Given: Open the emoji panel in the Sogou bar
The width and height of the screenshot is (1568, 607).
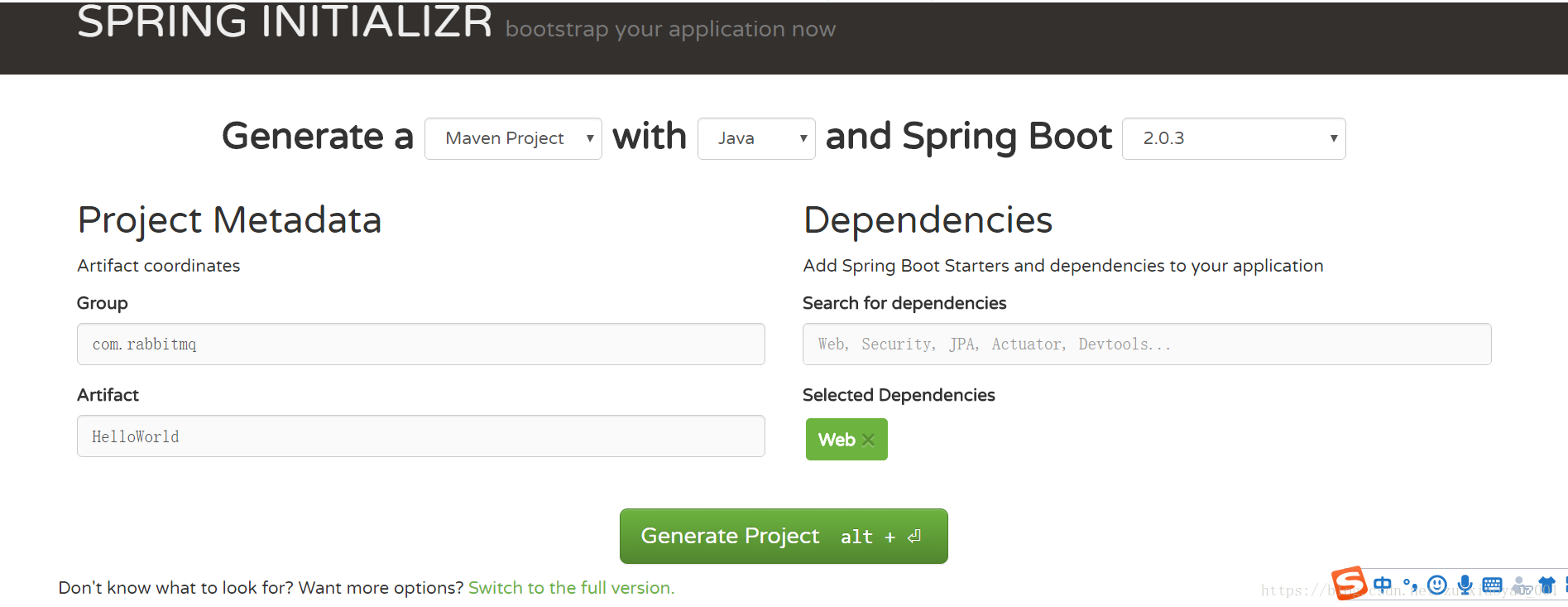Looking at the screenshot, I should tap(1437, 585).
